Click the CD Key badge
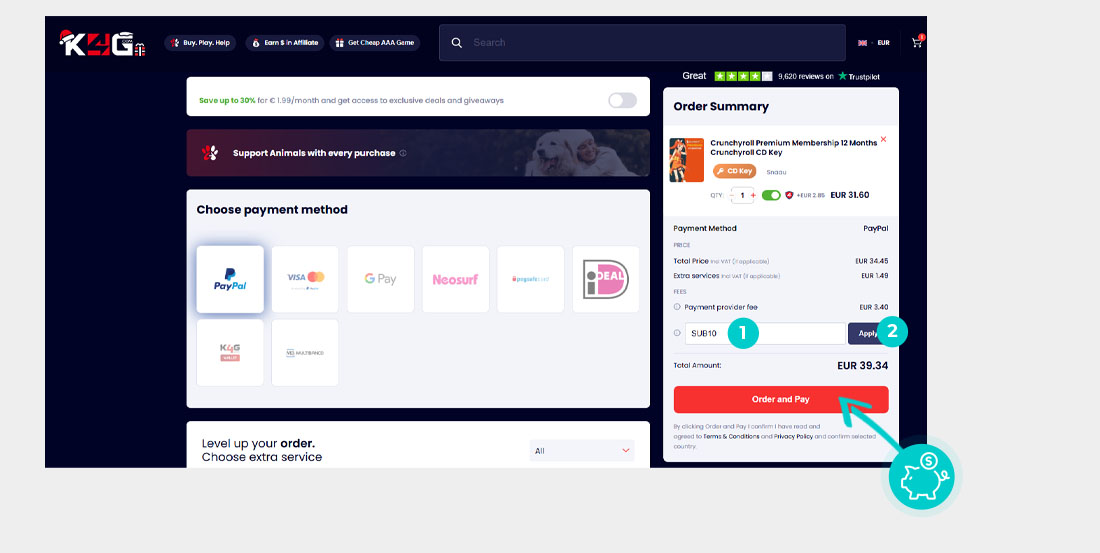This screenshot has height=553, width=1100. click(735, 171)
